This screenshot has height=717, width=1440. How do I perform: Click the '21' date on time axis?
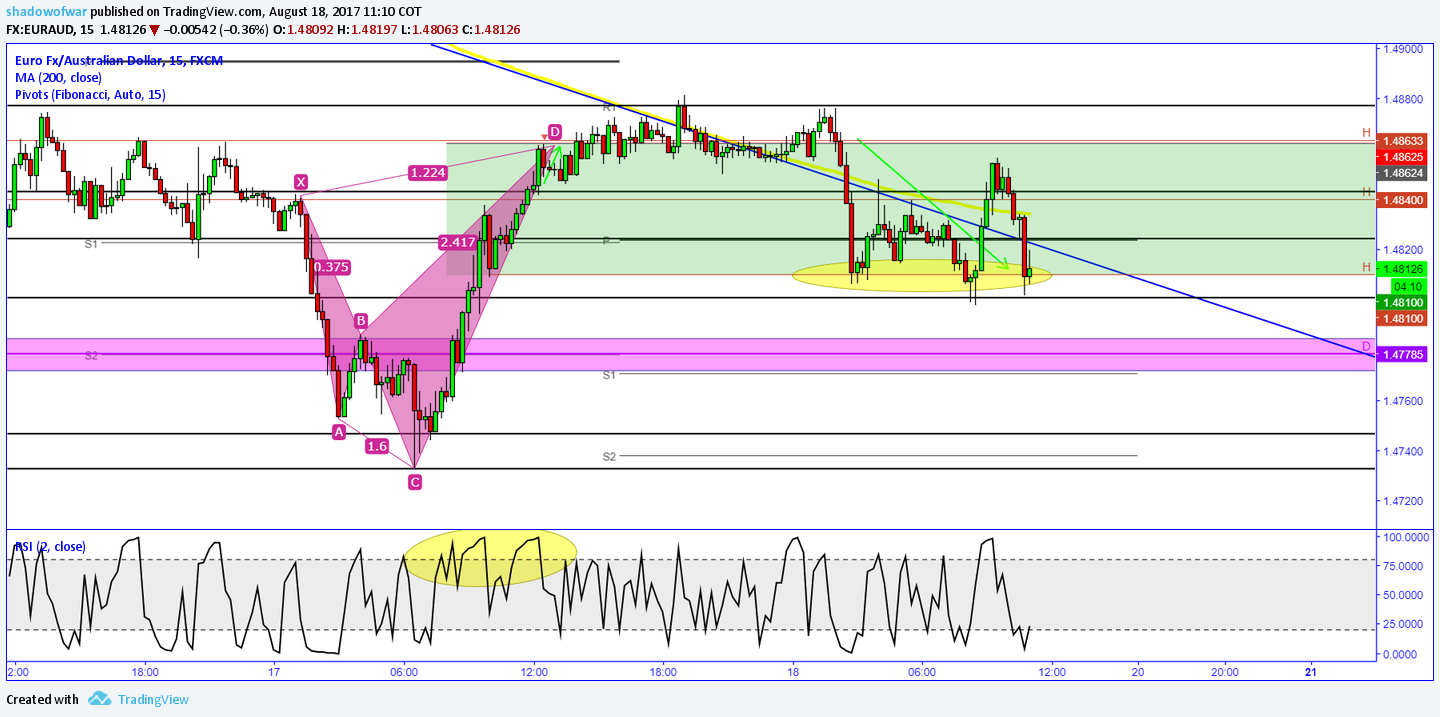[1311, 672]
